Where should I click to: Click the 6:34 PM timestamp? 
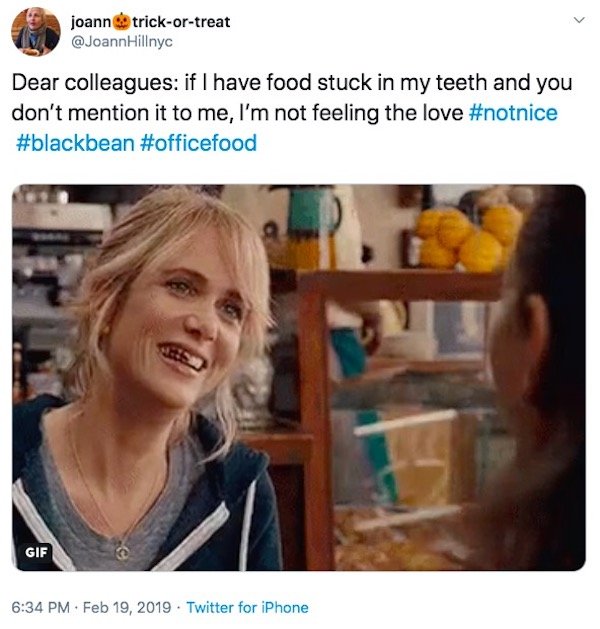click(x=41, y=607)
